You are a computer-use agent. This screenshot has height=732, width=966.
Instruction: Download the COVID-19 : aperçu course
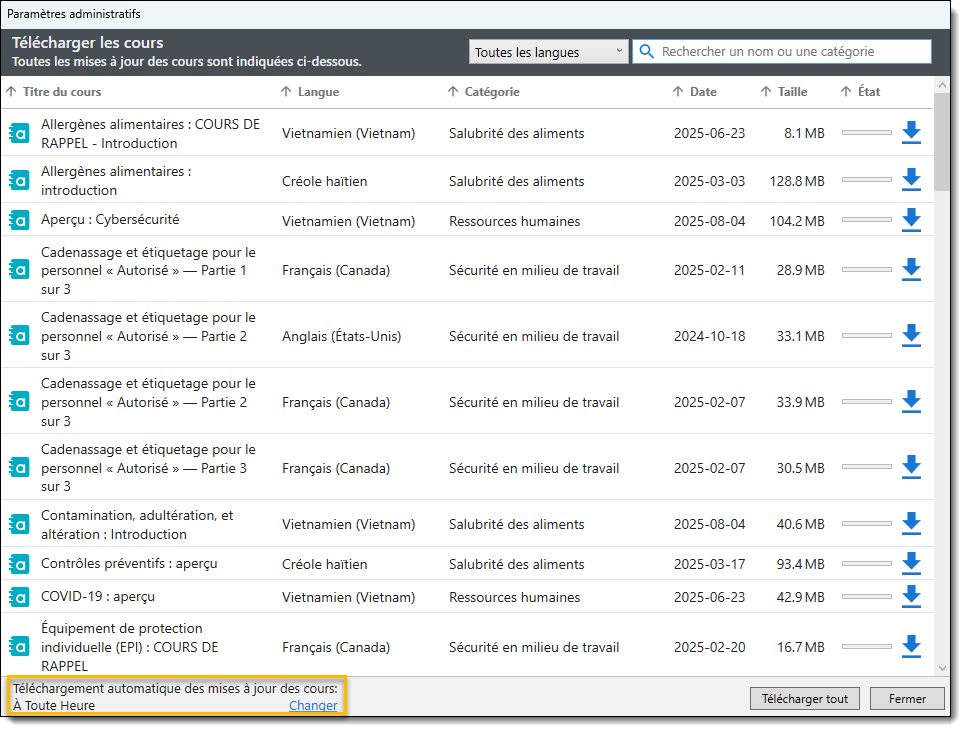point(911,596)
